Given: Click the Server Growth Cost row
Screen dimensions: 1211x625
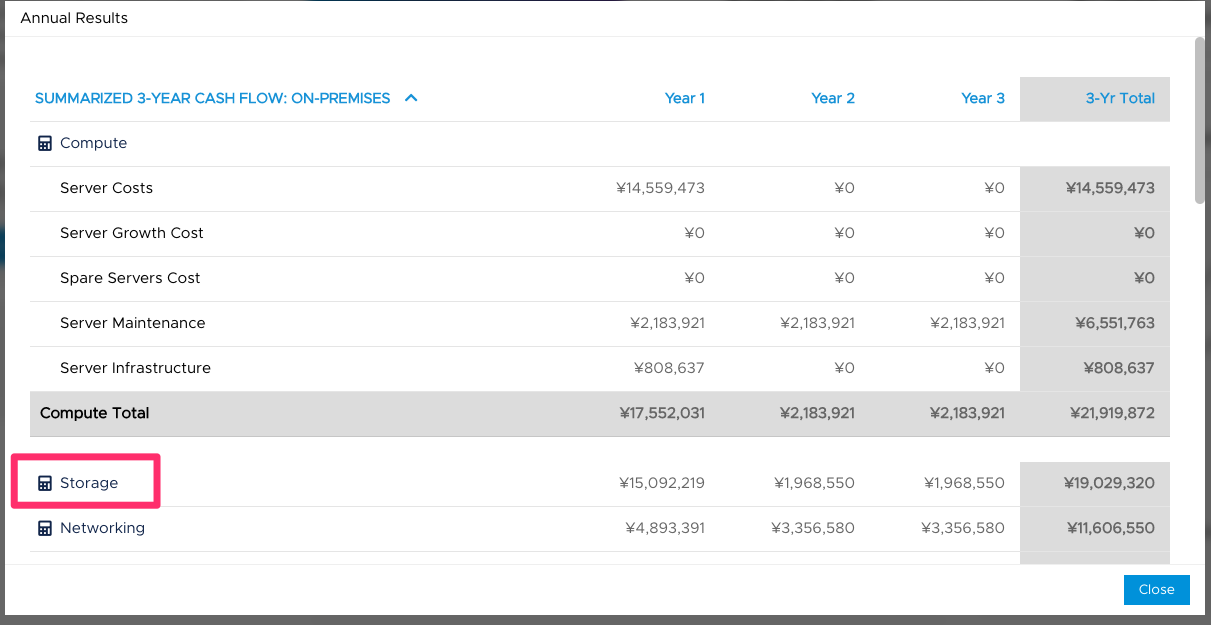Looking at the screenshot, I should pyautogui.click(x=131, y=232).
